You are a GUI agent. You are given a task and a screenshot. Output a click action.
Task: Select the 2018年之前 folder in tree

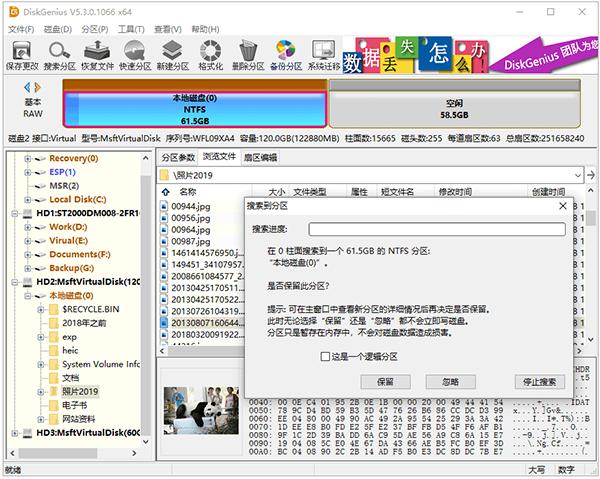click(84, 323)
